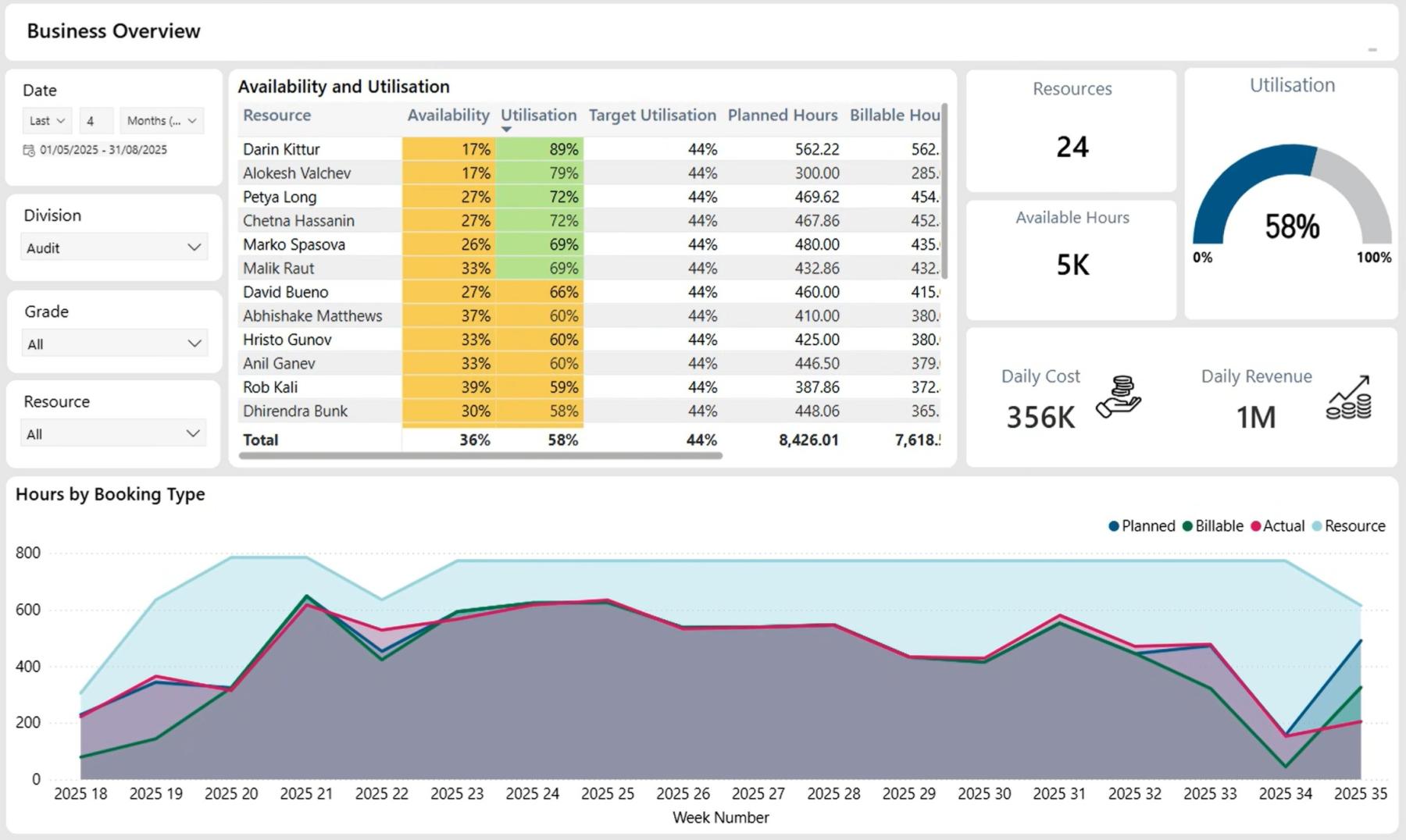Click the calendar icon in the Date filter
Image resolution: width=1406 pixels, height=840 pixels.
point(27,149)
